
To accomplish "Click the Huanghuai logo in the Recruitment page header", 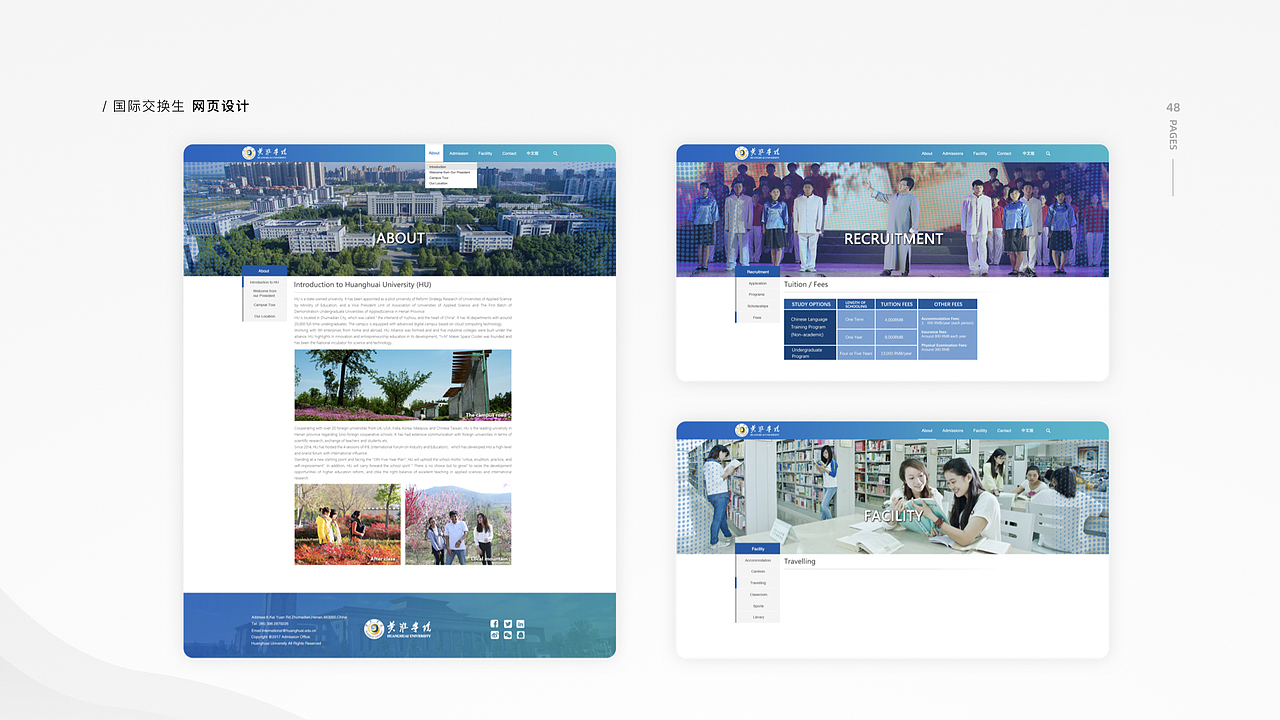I will tap(757, 153).
